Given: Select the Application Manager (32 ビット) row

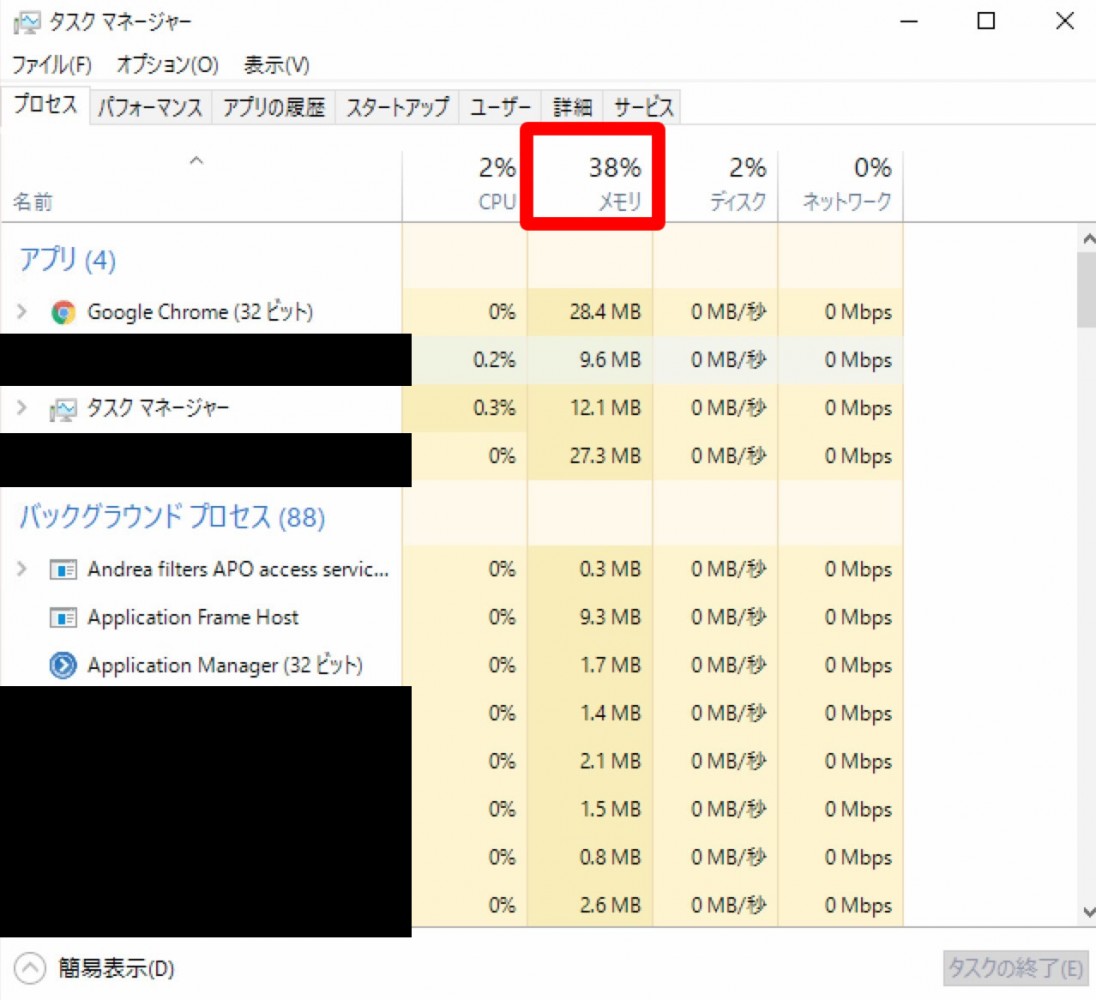Looking at the screenshot, I should (x=452, y=665).
